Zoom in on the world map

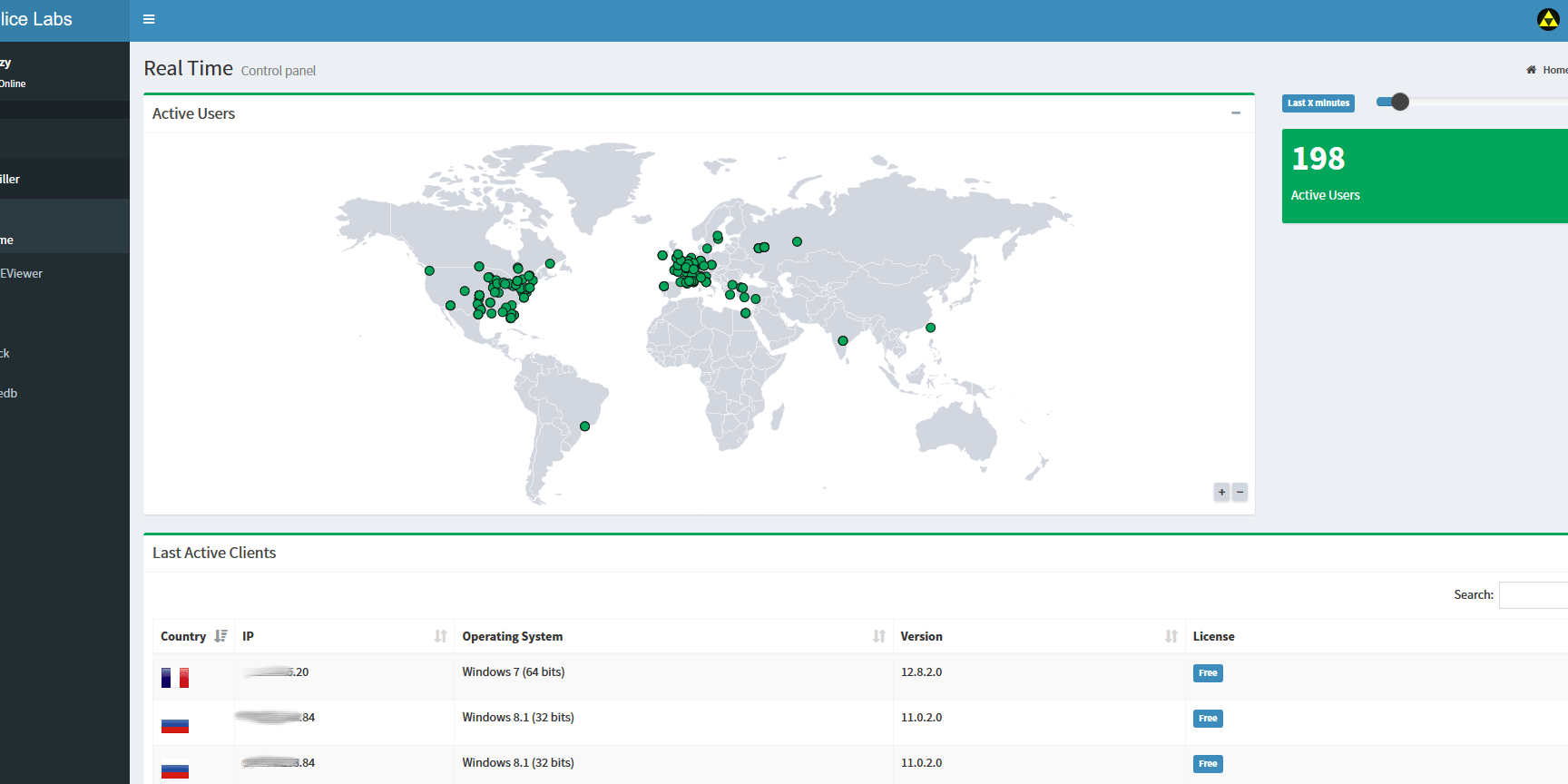point(1221,492)
